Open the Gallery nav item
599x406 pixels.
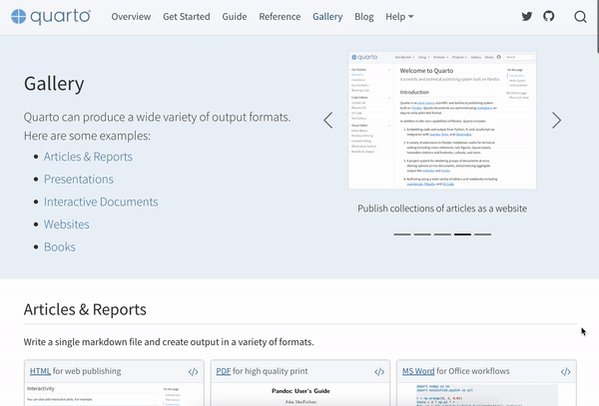[x=327, y=17]
